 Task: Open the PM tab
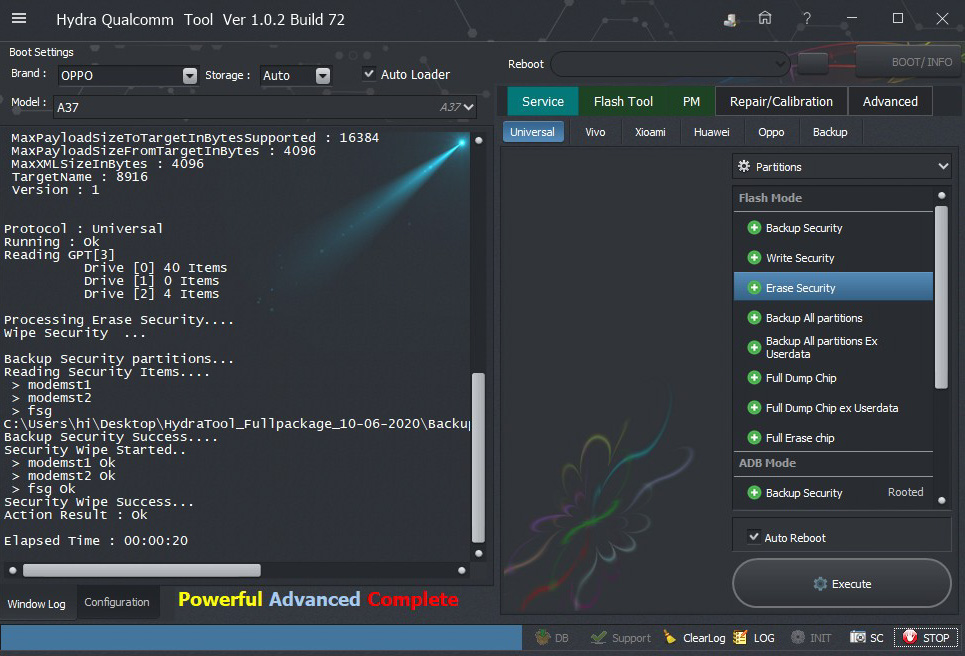click(x=691, y=102)
